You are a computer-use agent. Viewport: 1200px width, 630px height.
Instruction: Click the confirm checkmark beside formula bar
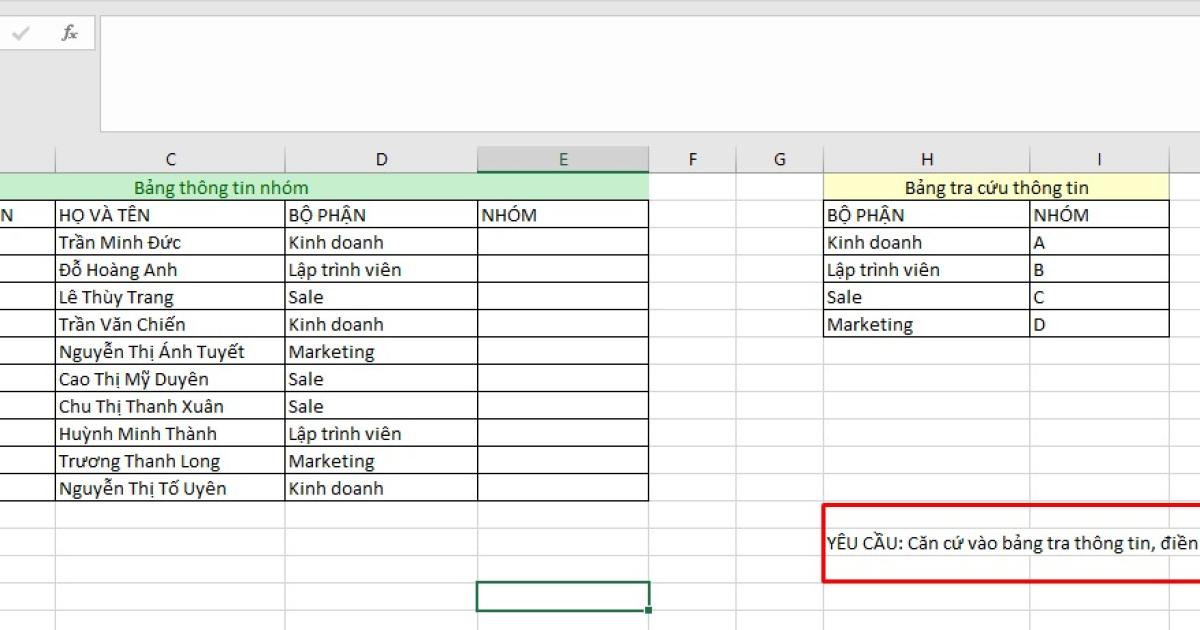pyautogui.click(x=20, y=32)
